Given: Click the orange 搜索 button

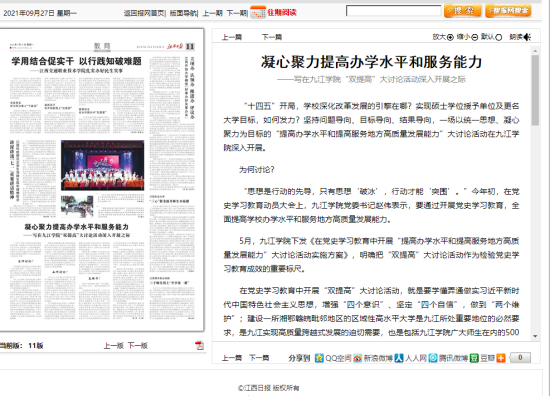Looking at the screenshot, I should [x=463, y=11].
